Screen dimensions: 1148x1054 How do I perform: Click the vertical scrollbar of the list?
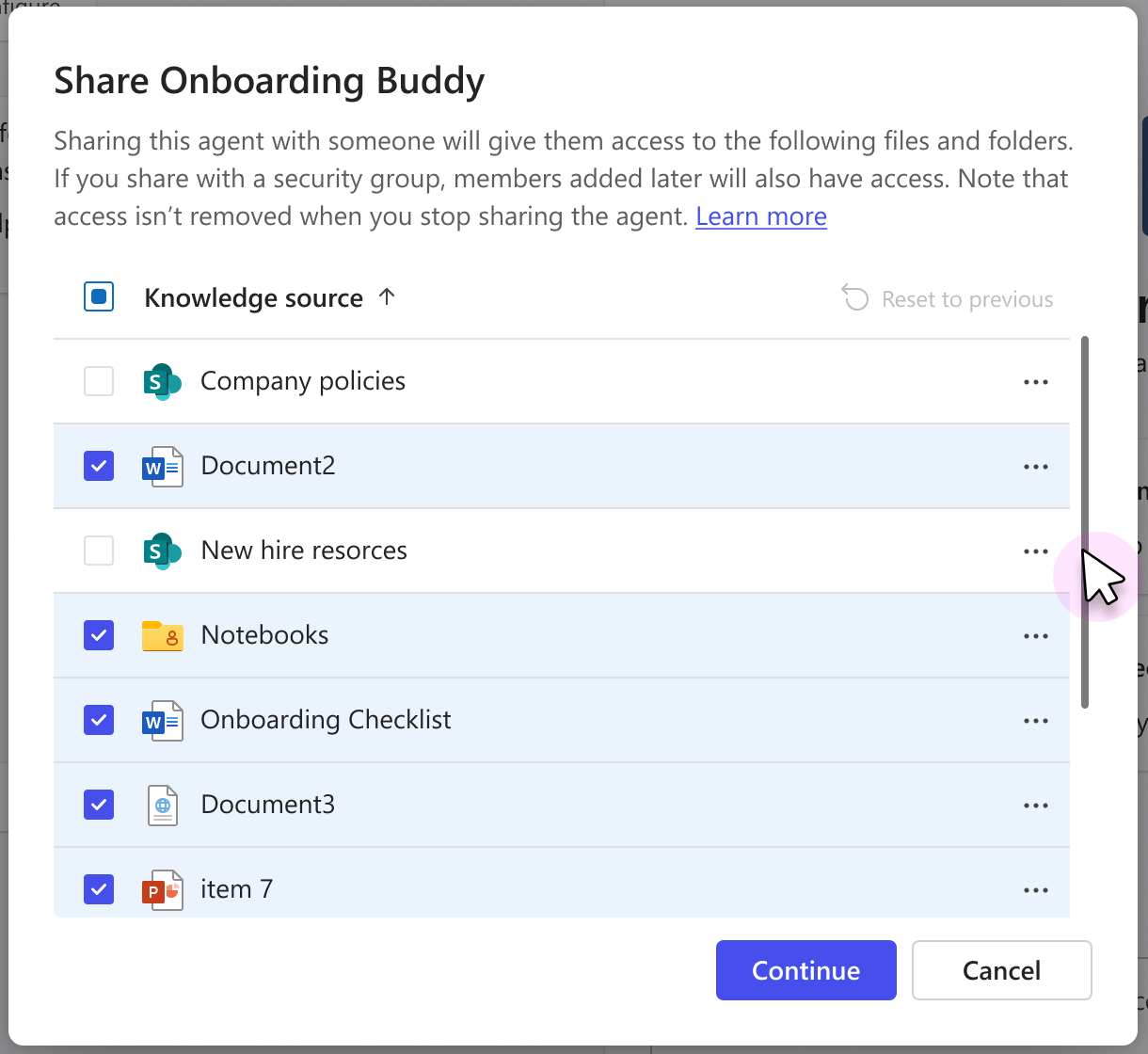coord(1085,522)
